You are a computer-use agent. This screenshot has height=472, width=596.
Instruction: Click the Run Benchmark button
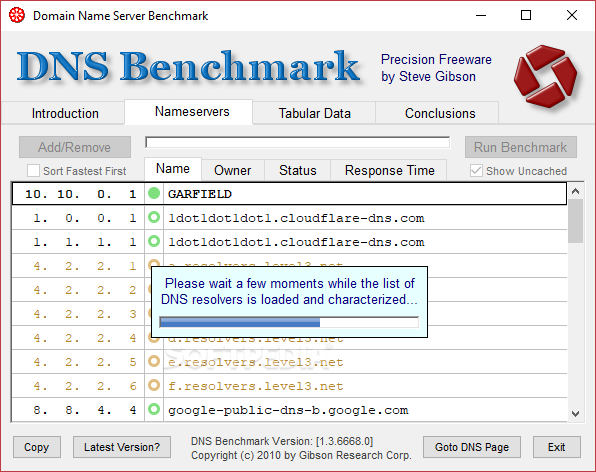pyautogui.click(x=521, y=147)
